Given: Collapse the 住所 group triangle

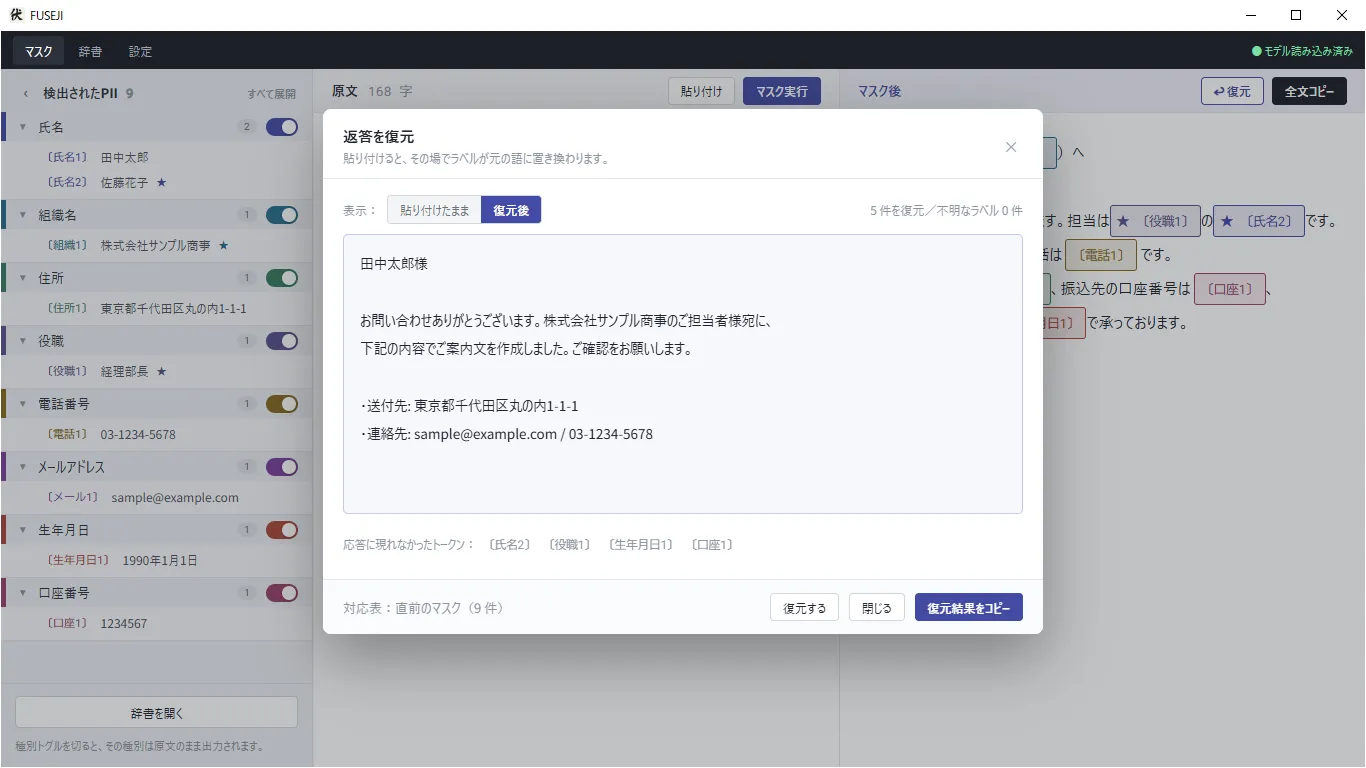Looking at the screenshot, I should tap(23, 279).
